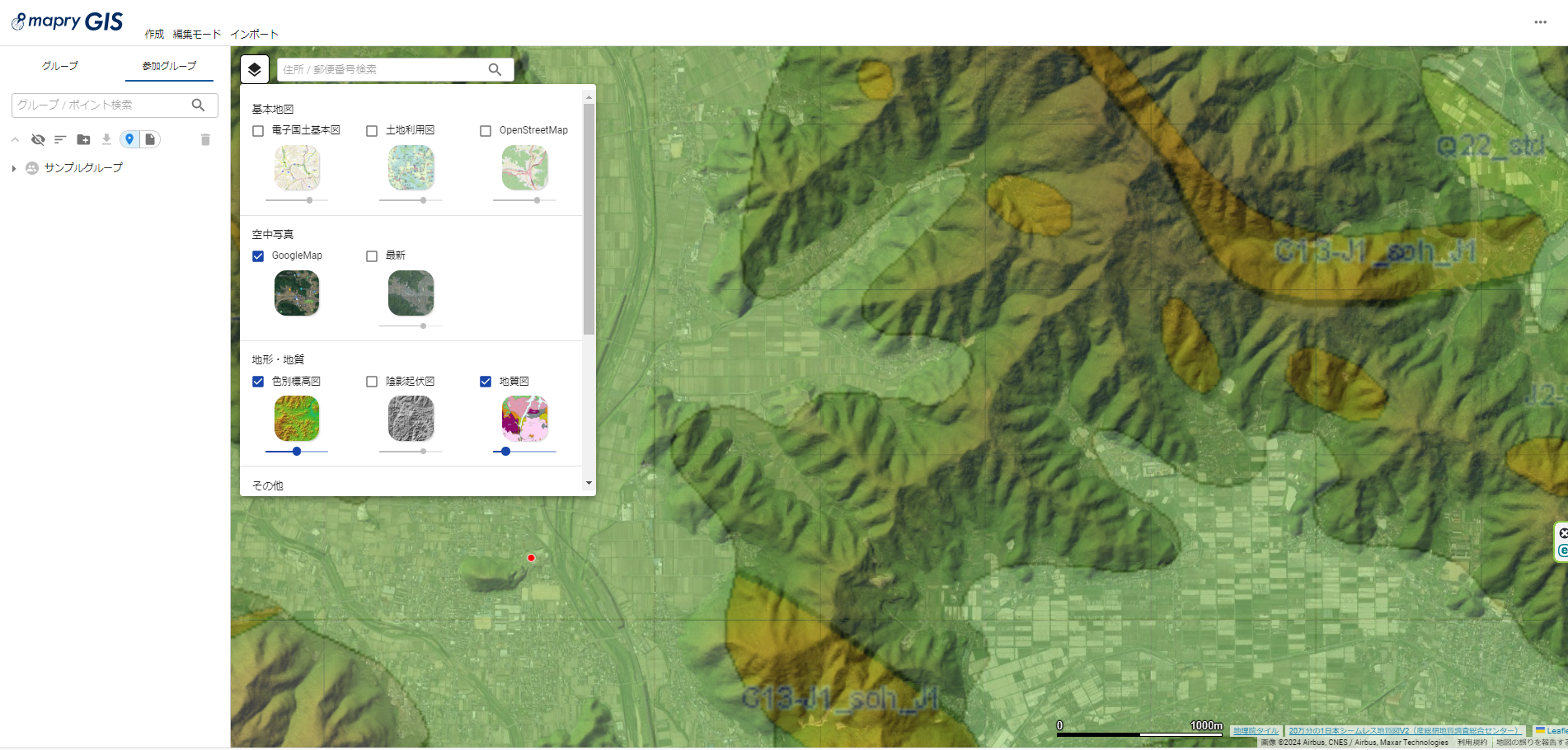Disable the GoogleMap aerial photo checkbox
The height and width of the screenshot is (750, 1568).
258,256
